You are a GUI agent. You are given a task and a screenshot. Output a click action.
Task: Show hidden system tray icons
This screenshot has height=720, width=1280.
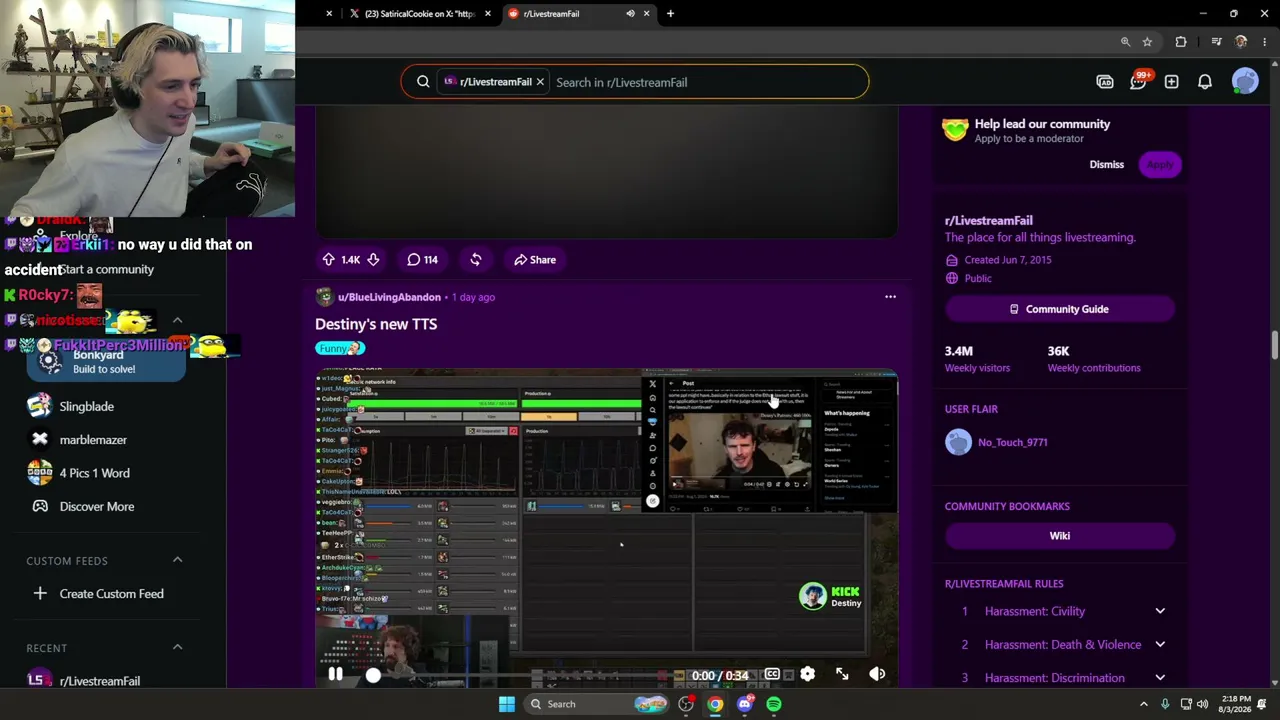(1144, 704)
